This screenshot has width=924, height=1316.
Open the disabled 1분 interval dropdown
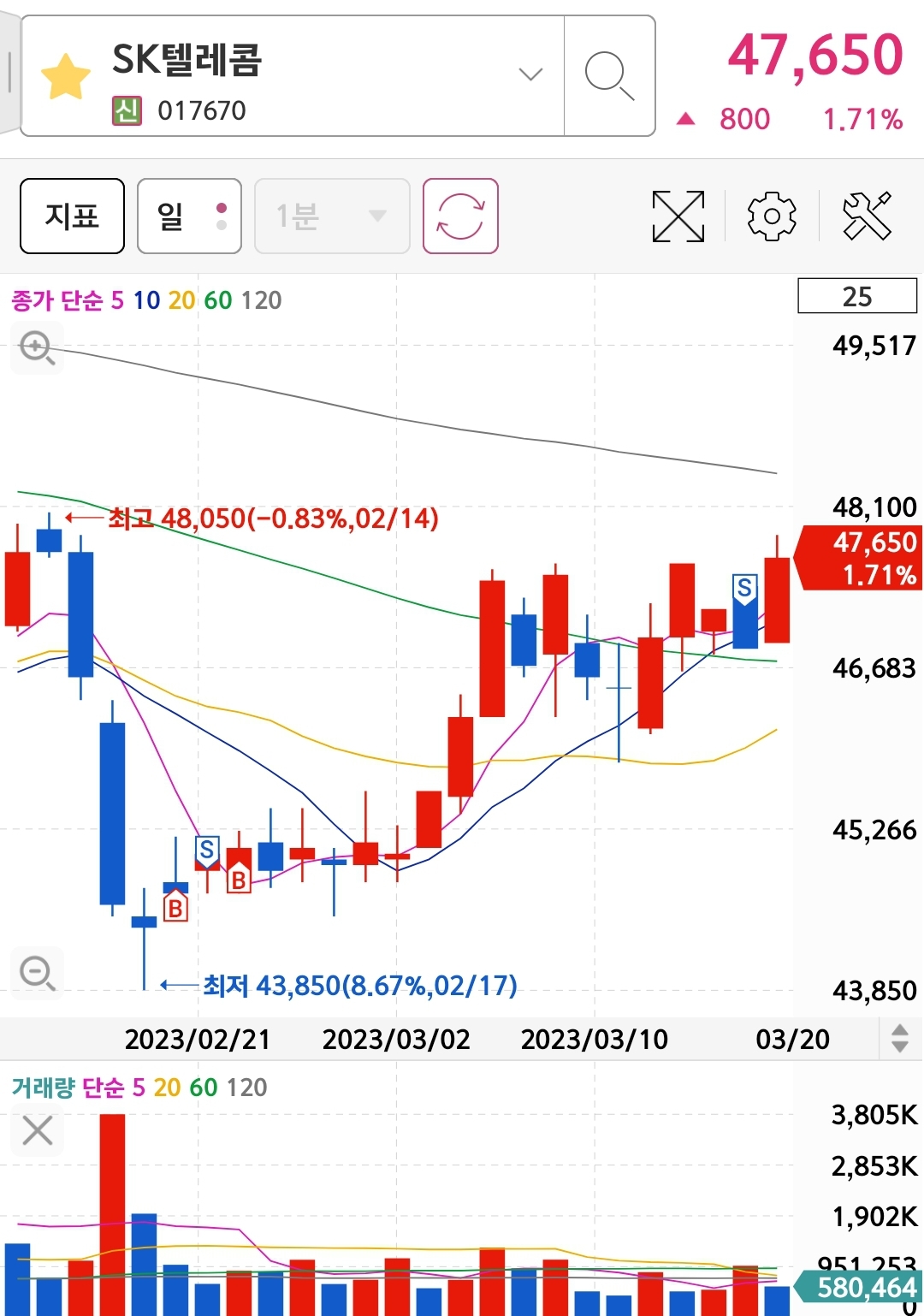coord(332,216)
